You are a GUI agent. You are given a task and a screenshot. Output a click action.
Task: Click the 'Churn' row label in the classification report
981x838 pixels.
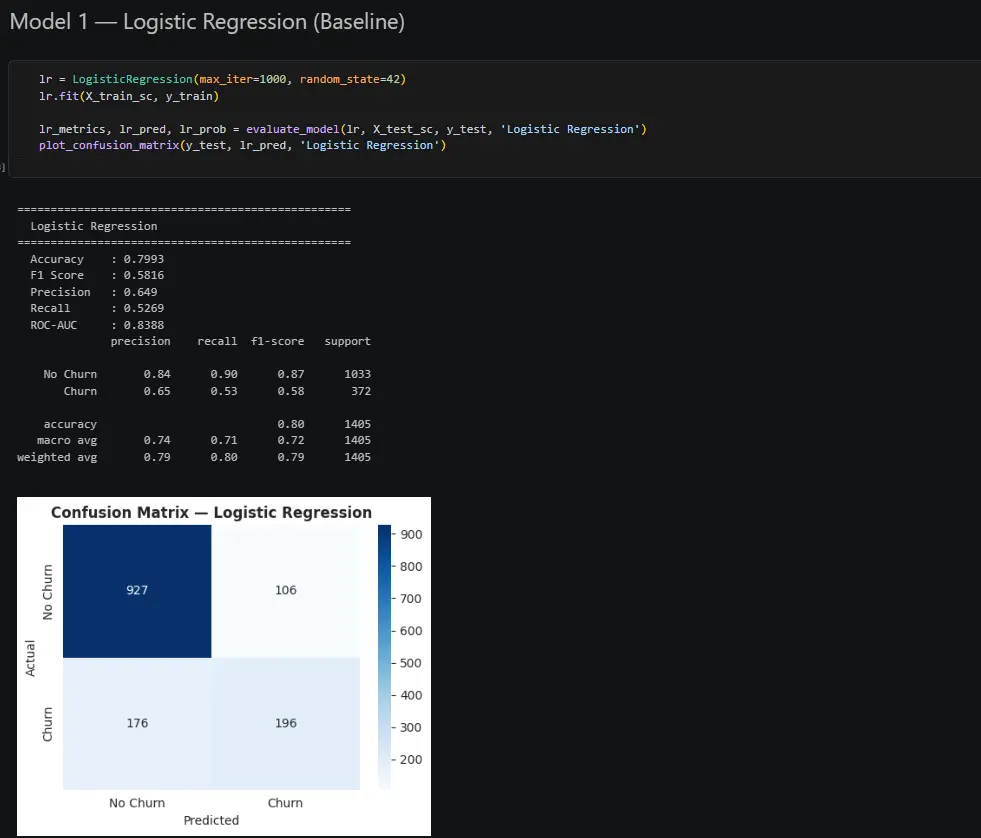click(80, 391)
